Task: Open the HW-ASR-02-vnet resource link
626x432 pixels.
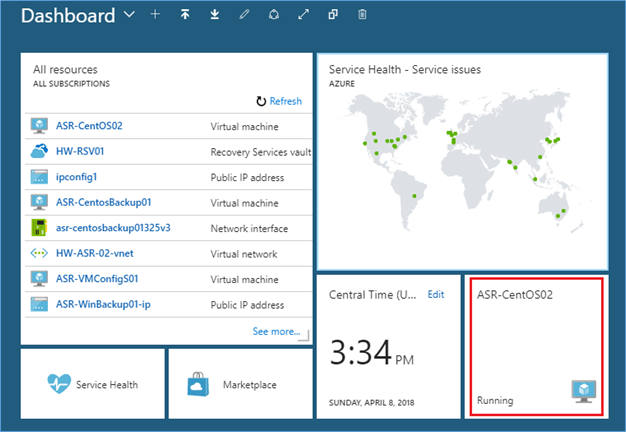Action: [x=95, y=254]
